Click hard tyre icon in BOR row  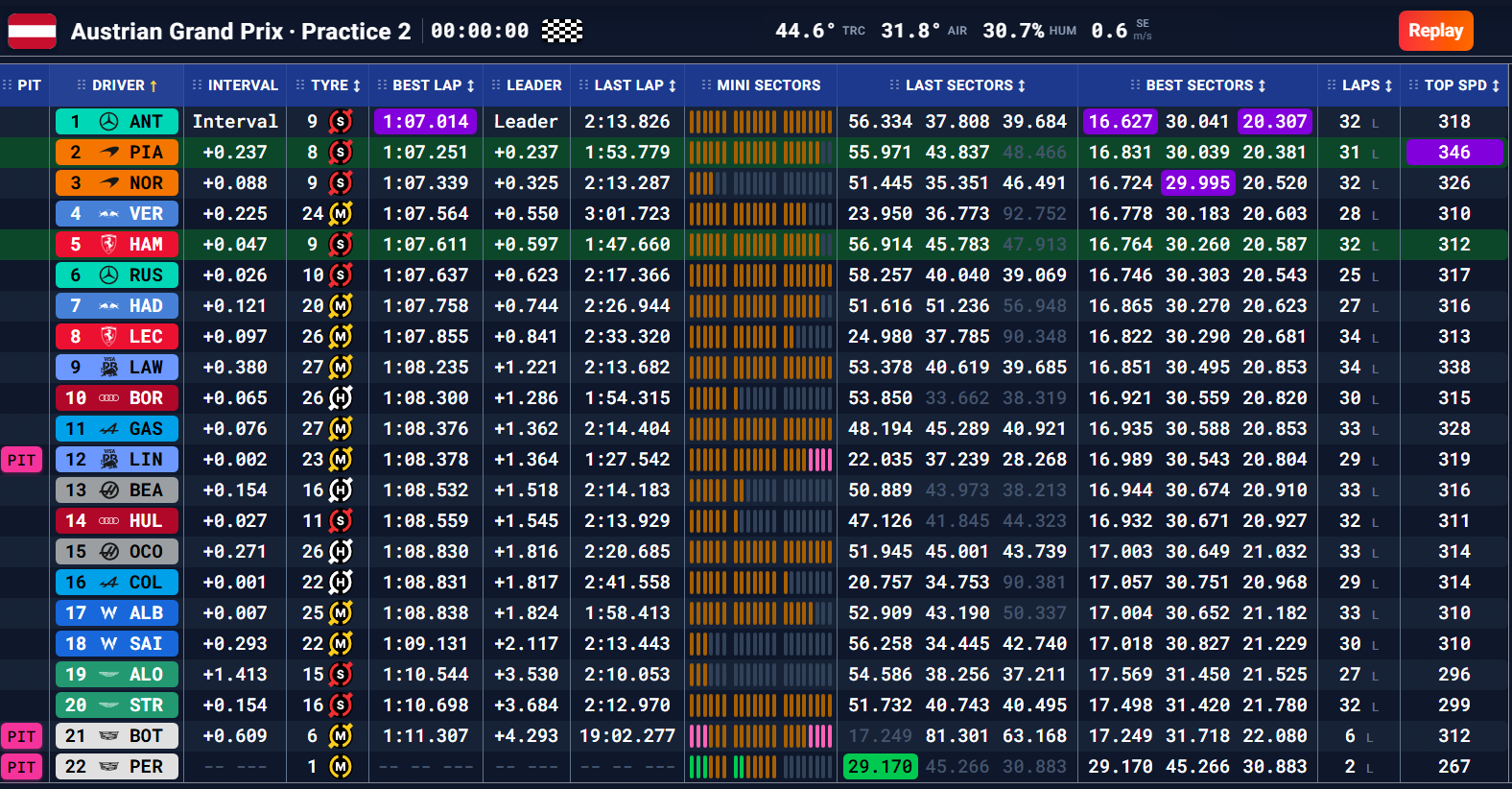click(341, 398)
